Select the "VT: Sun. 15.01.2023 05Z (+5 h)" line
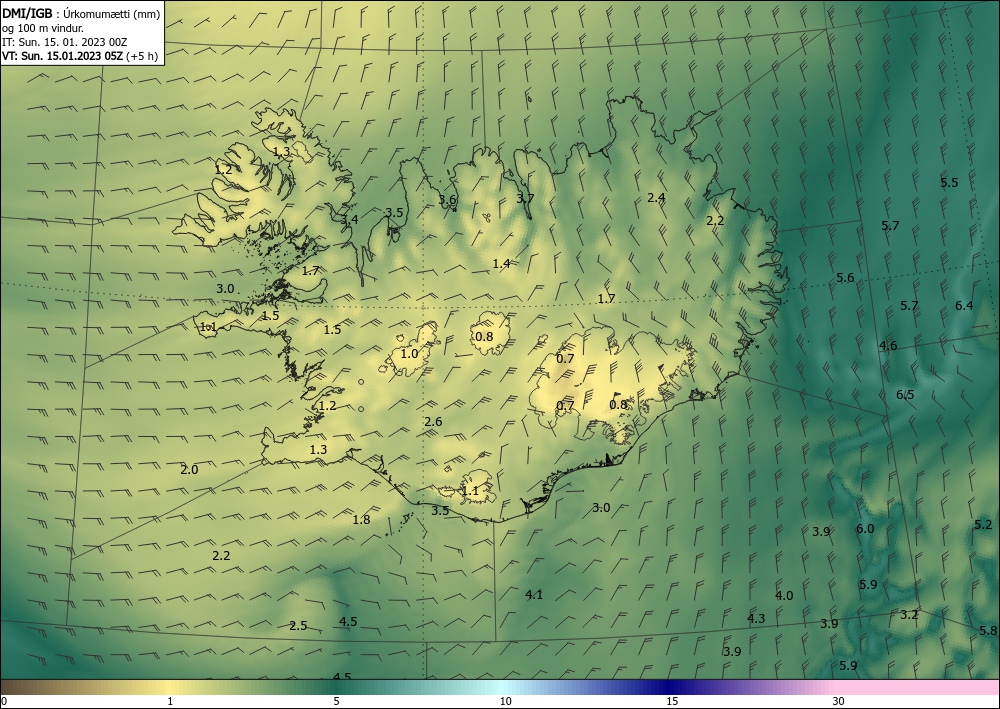 click(80, 56)
